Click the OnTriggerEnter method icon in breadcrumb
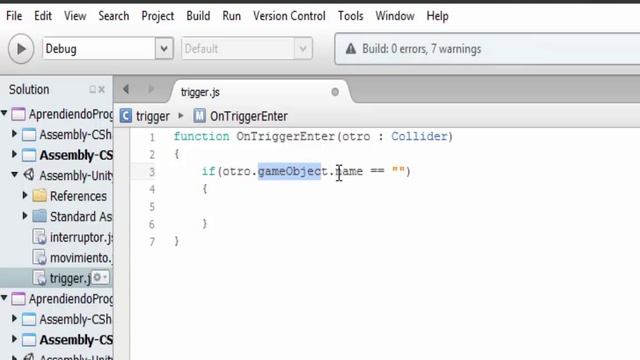 [200, 116]
